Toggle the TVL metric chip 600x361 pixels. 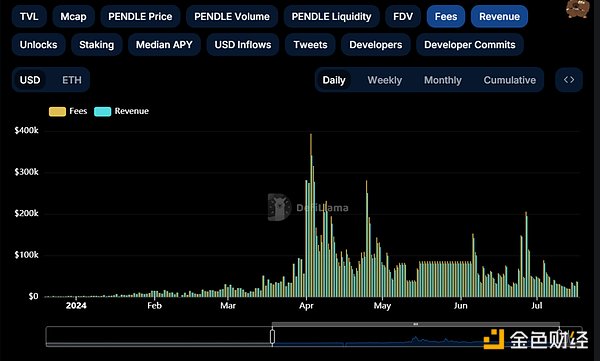tap(29, 16)
